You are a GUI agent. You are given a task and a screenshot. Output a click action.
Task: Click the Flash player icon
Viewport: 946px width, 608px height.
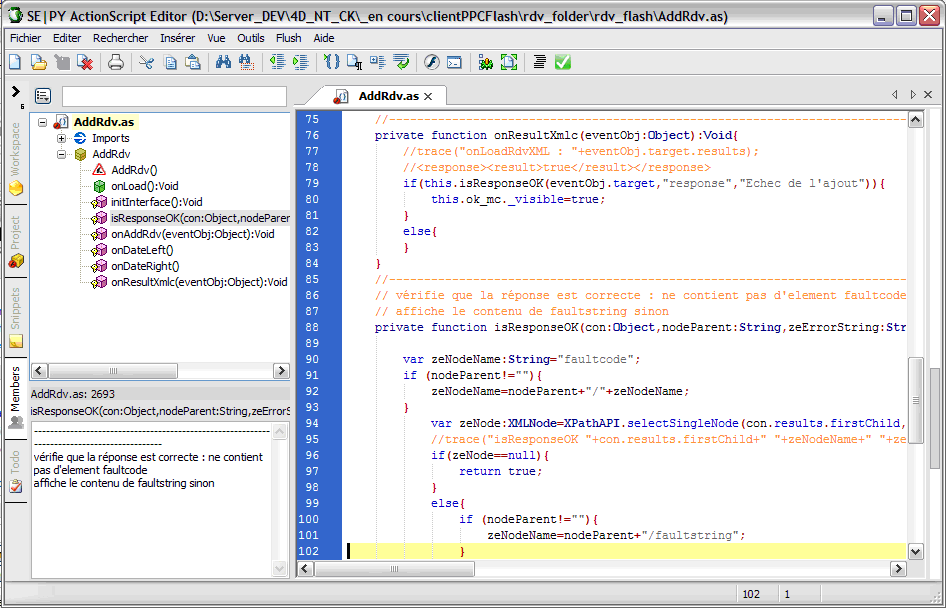coord(432,62)
